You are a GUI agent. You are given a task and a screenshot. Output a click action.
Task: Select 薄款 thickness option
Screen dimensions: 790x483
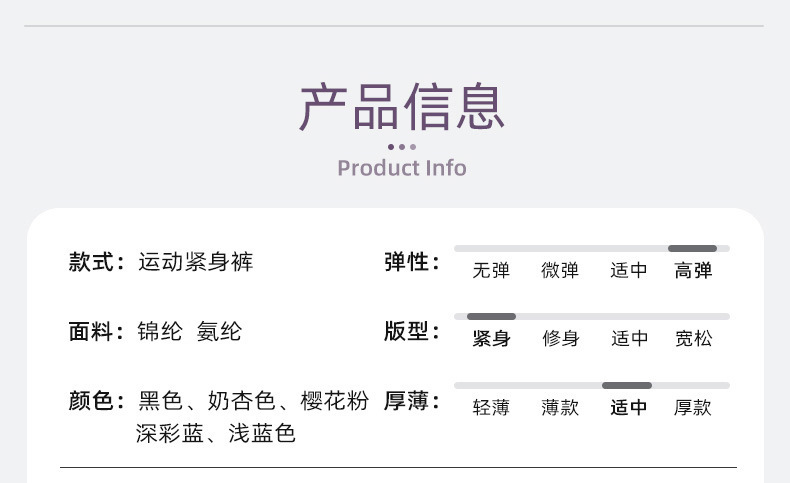(x=560, y=407)
